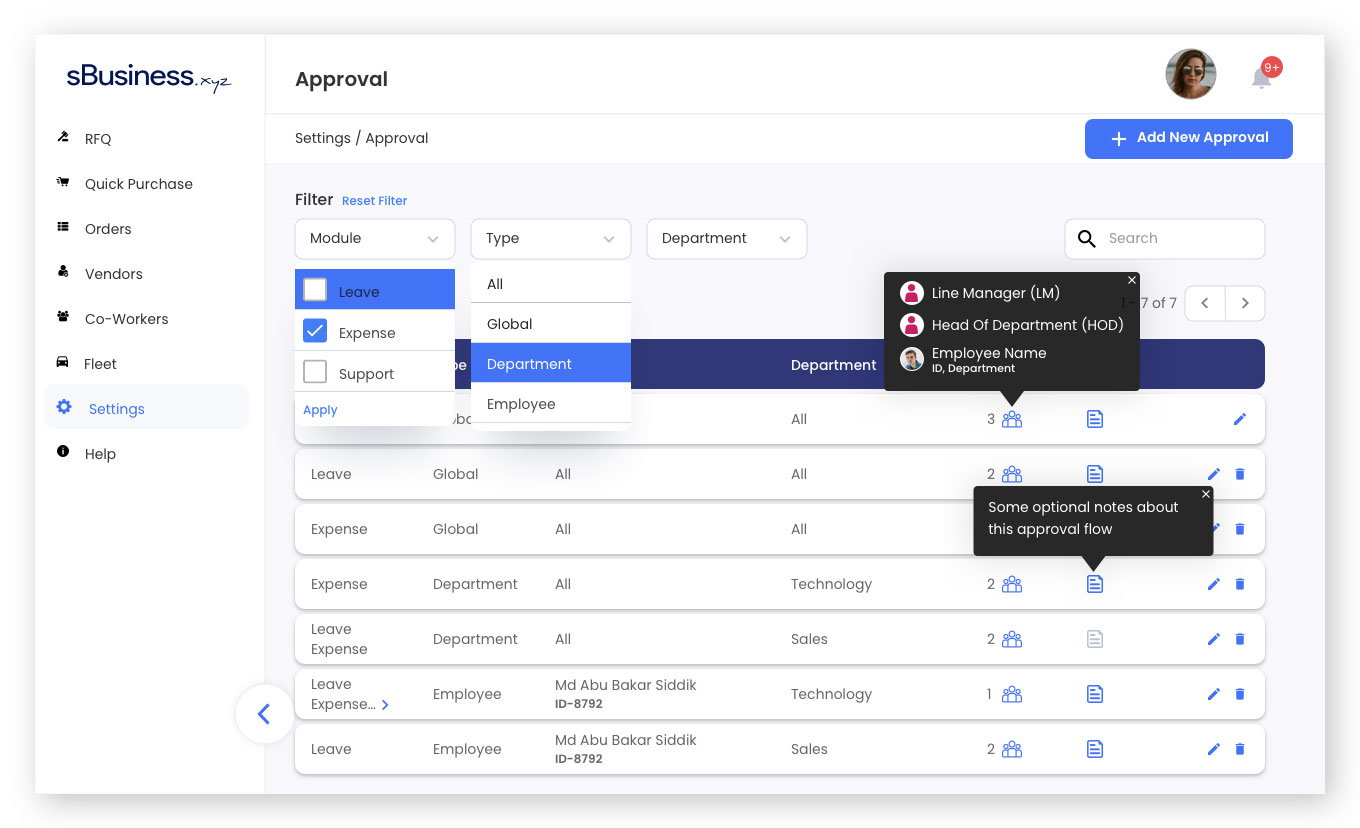
Task: Check the Leave module checkbox
Action: 315,290
